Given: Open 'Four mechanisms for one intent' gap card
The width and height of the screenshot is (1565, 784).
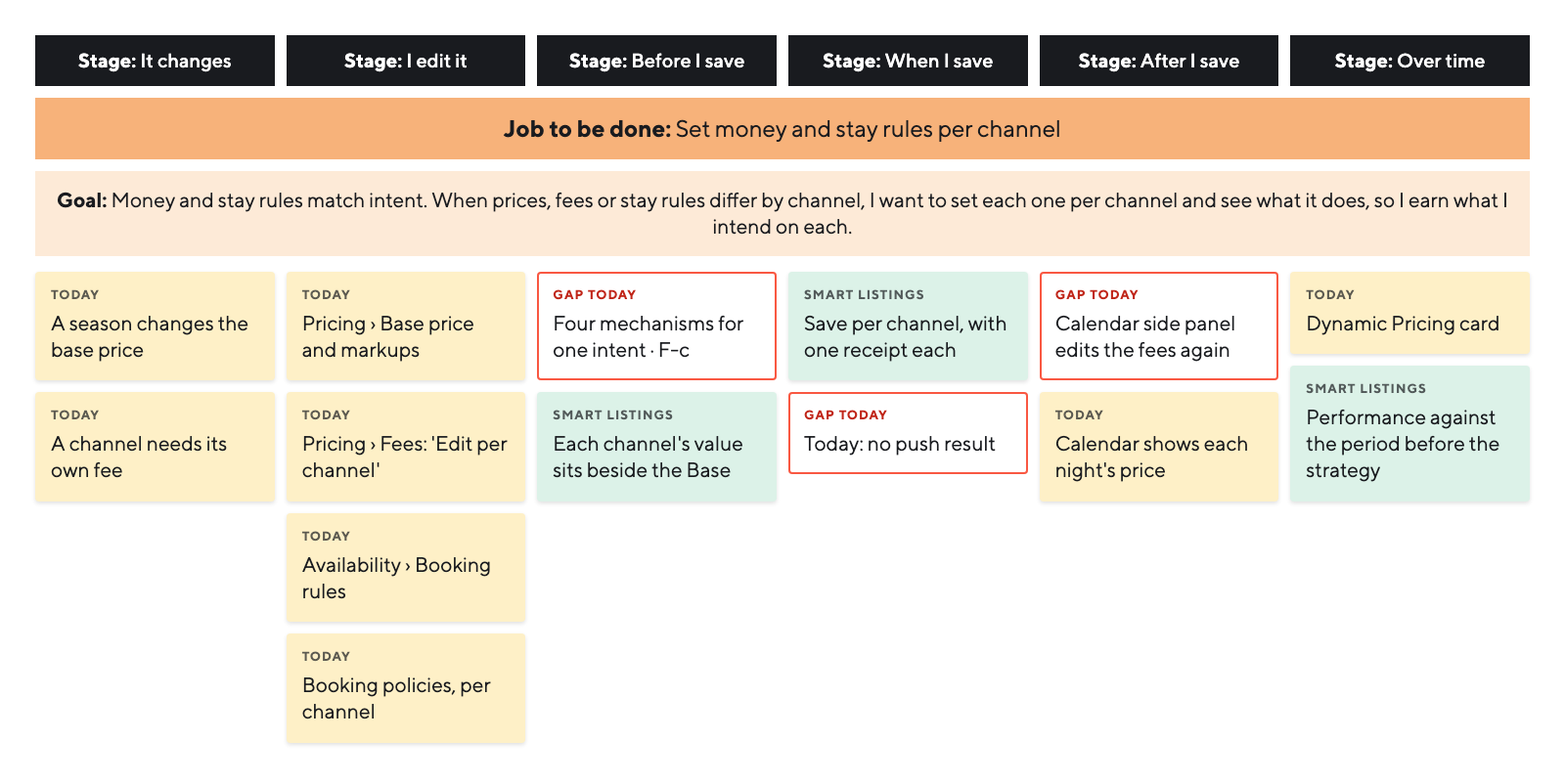Looking at the screenshot, I should (x=656, y=326).
